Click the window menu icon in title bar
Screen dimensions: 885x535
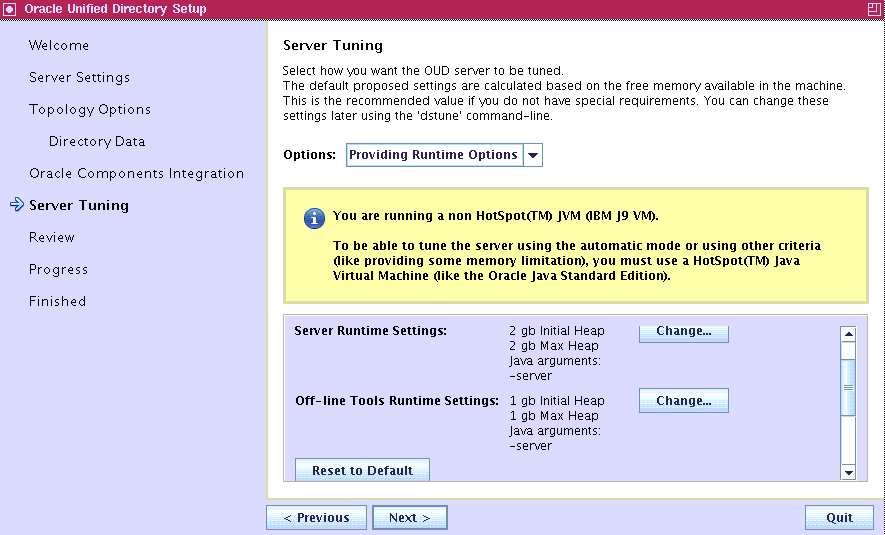pos(9,9)
